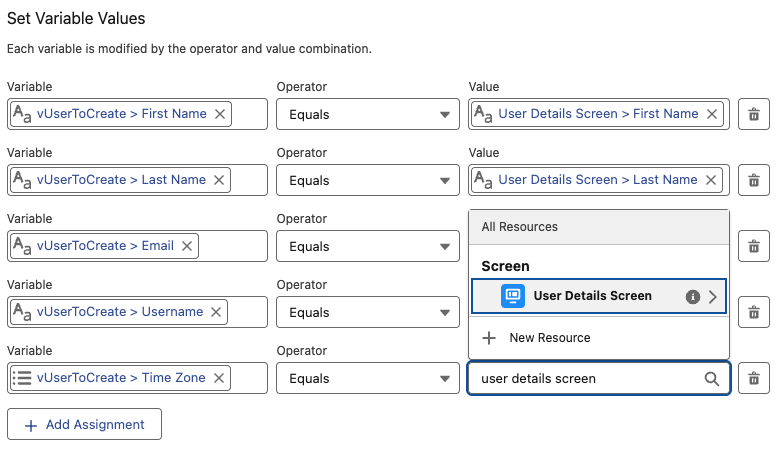Delete the Last Name assignment row
Image resolution: width=780 pixels, height=452 pixels.
753,180
